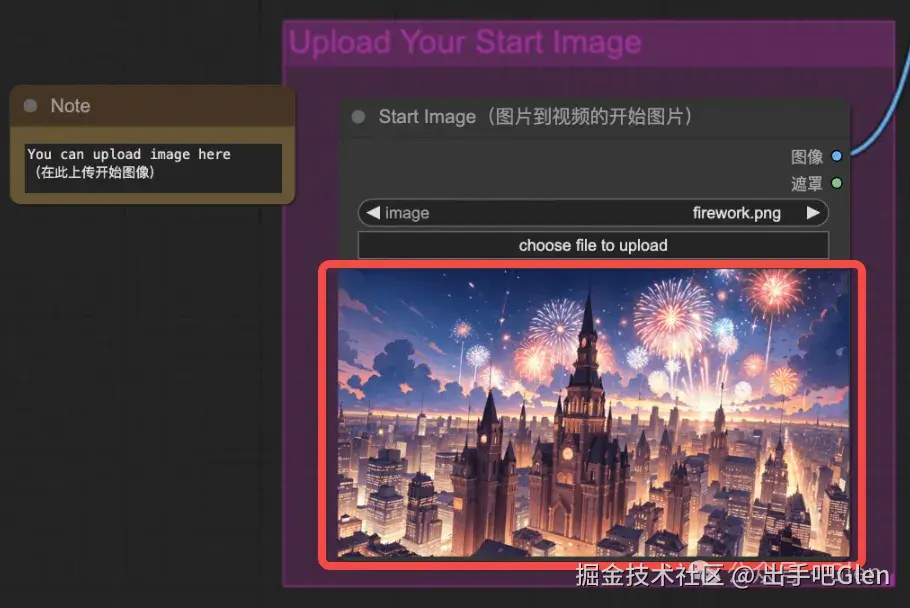Screen dimensions: 910x608
Task: Click the gray status dot beside Start Image title
Action: coord(357,117)
